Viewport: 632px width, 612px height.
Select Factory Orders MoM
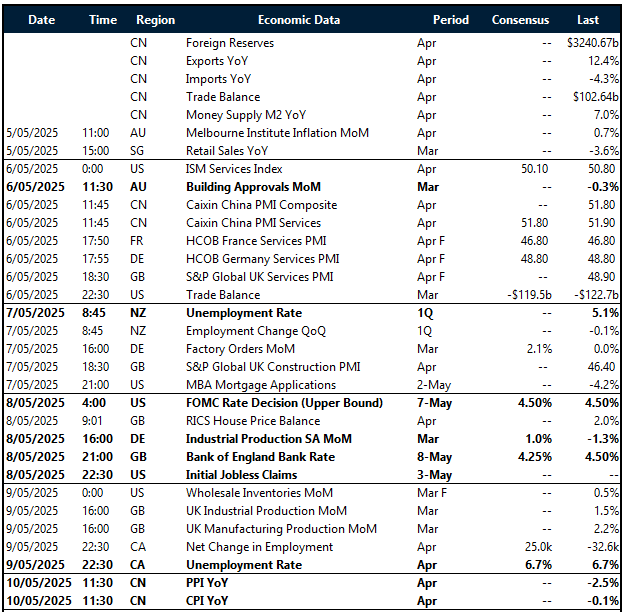[x=240, y=349]
